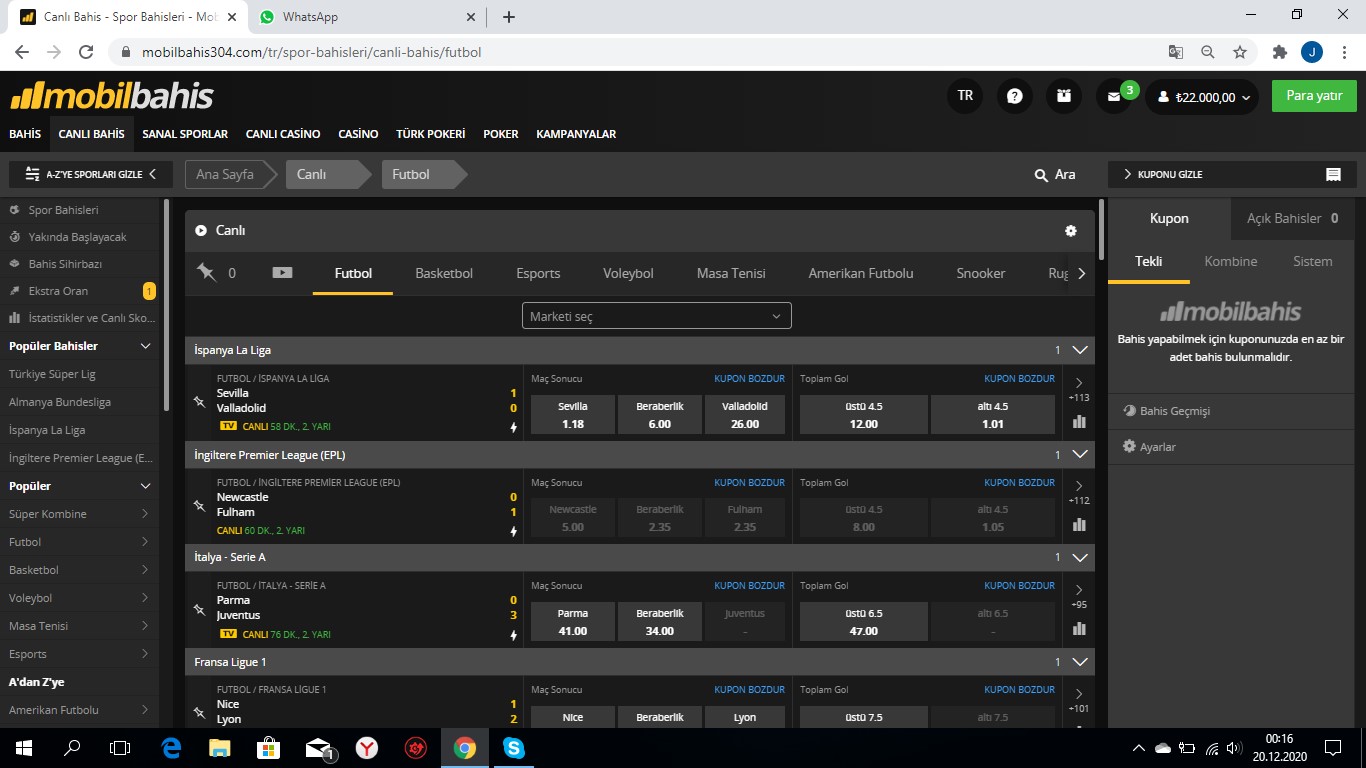The width and height of the screenshot is (1366, 768).
Task: Pin the Parma vs Juventus match
Action: pyautogui.click(x=199, y=608)
